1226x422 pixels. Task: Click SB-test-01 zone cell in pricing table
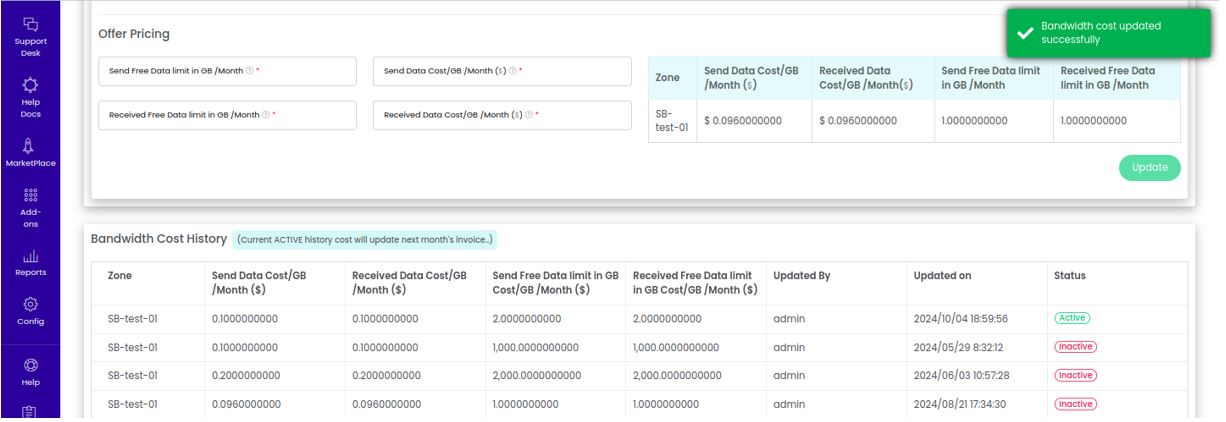671,121
